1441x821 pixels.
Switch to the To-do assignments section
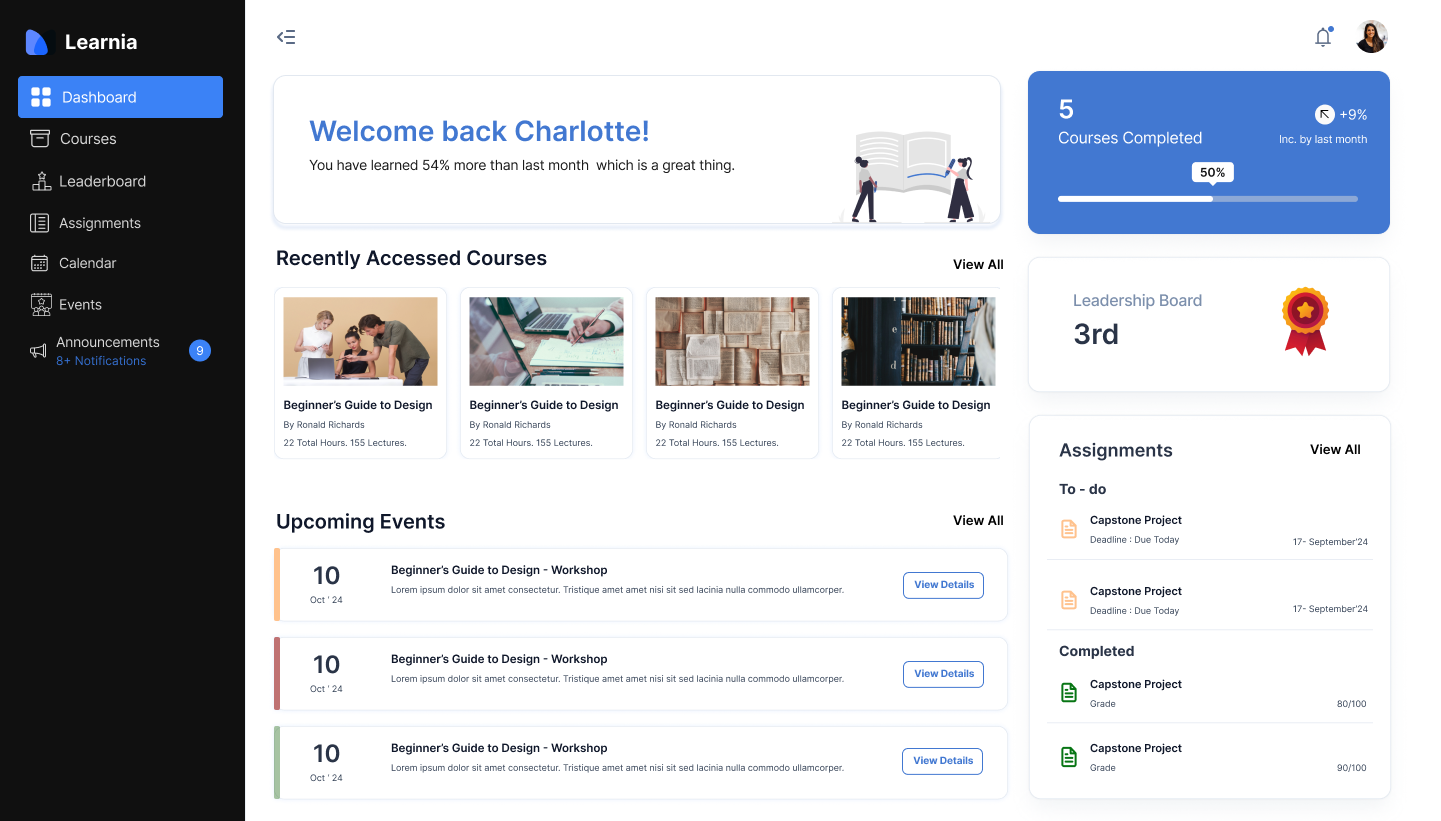pyautogui.click(x=1082, y=489)
